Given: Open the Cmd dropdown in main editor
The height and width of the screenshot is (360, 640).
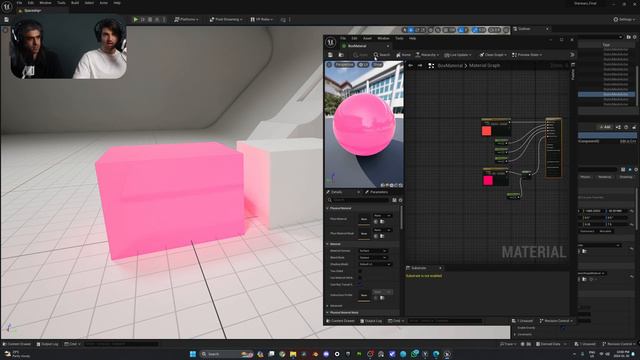Looking at the screenshot, I should (72, 344).
